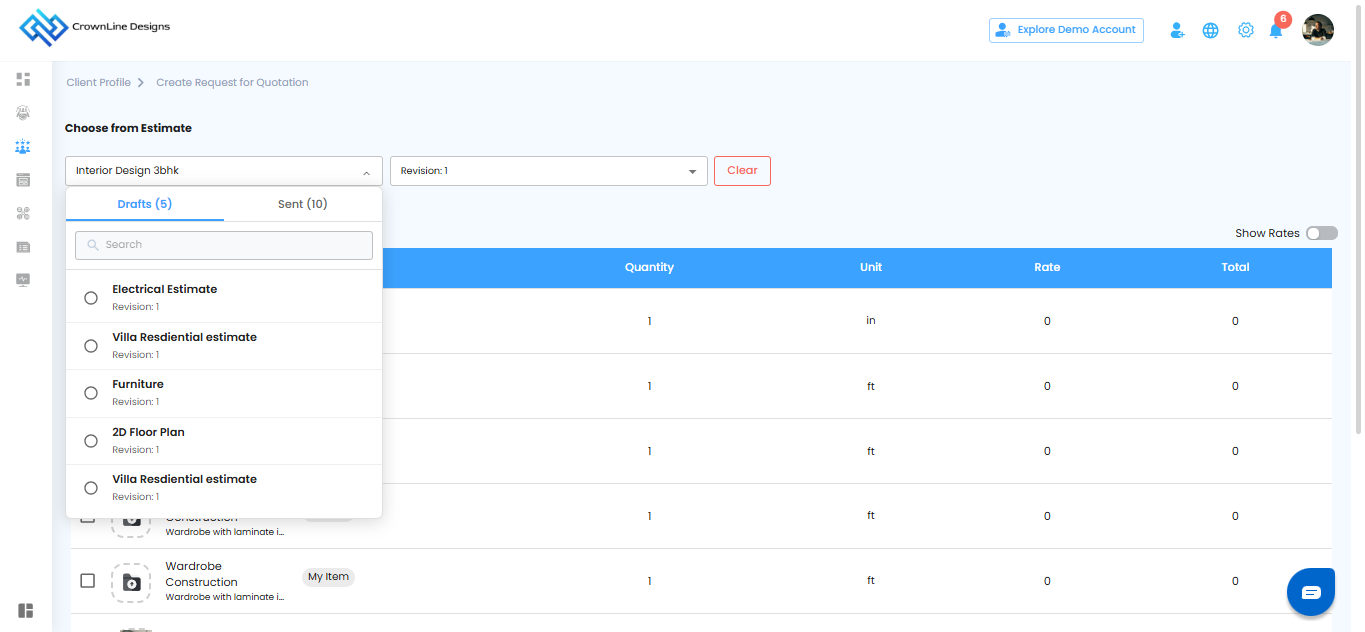The image size is (1365, 632).
Task: Toggle the Show Rates switch
Action: 1321,233
